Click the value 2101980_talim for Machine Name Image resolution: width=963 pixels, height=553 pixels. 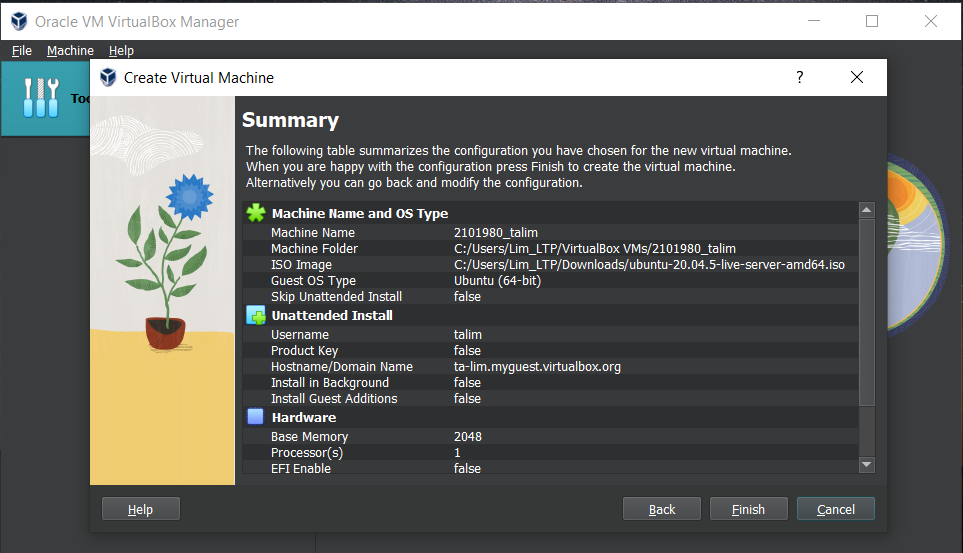pos(496,232)
